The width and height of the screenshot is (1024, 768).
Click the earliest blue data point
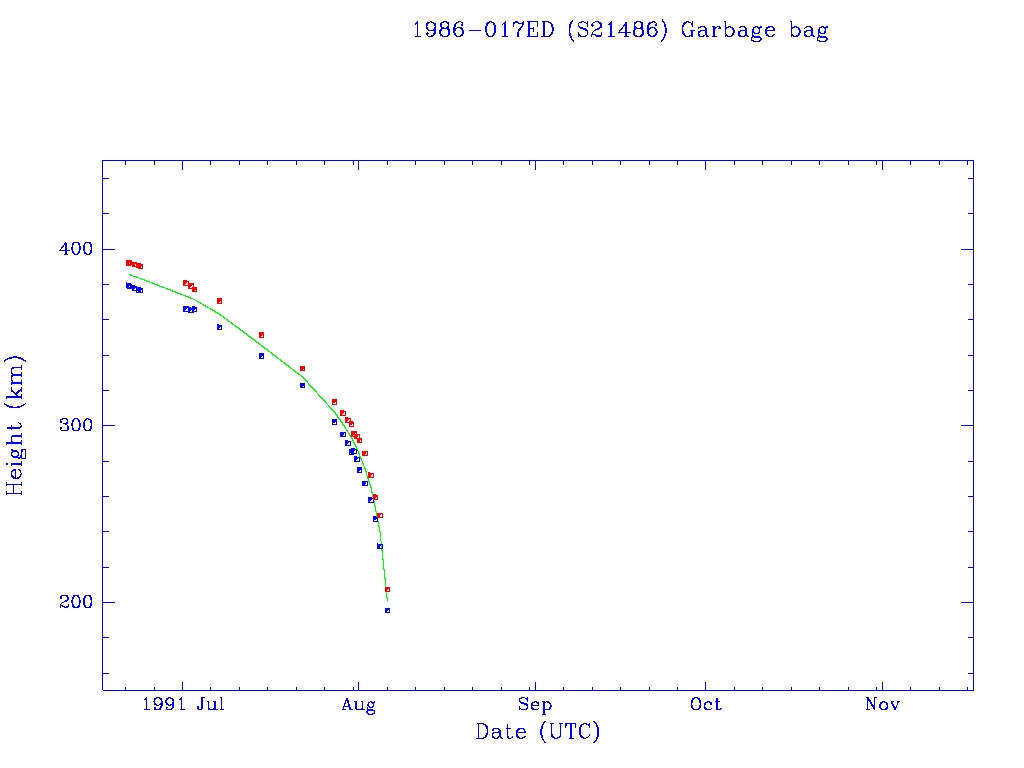(x=128, y=285)
